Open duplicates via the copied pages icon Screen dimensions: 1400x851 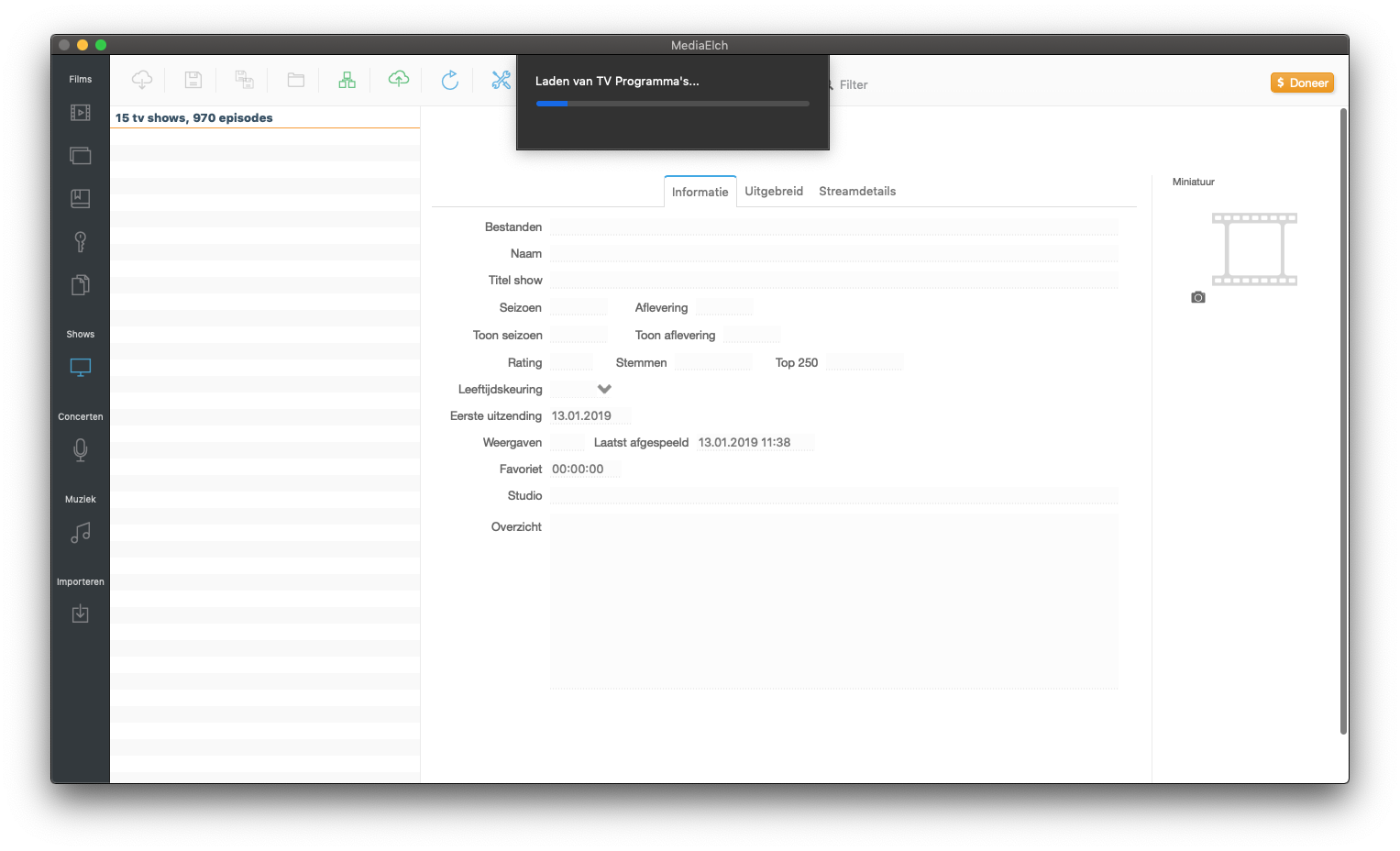(81, 285)
